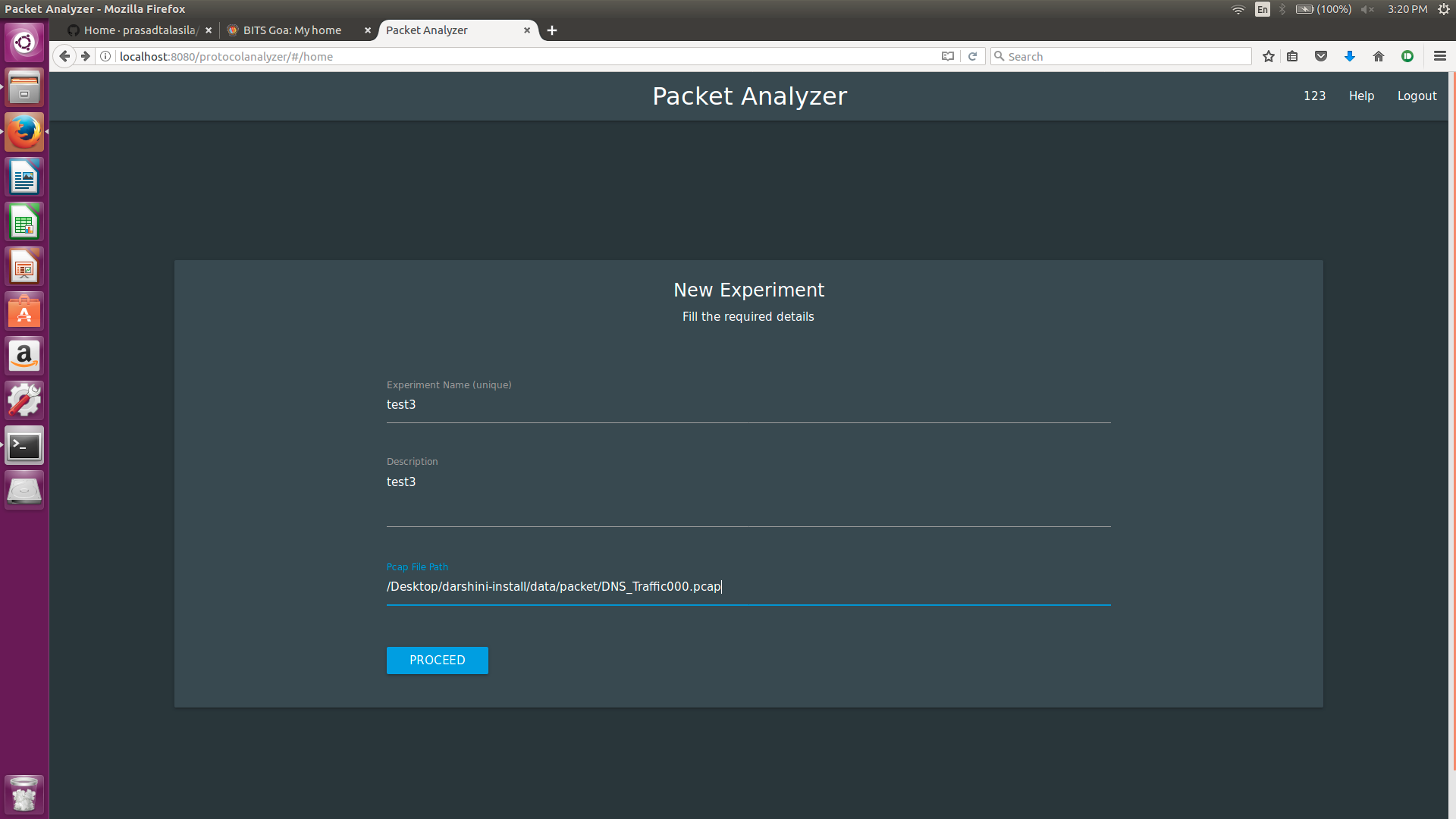Click the Experiment Name input field
Viewport: 1456px width, 819px height.
click(x=748, y=405)
